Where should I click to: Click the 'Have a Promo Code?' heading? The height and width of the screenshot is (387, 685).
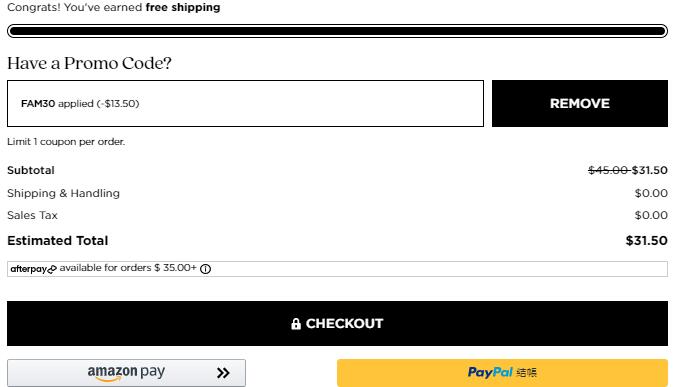(90, 63)
